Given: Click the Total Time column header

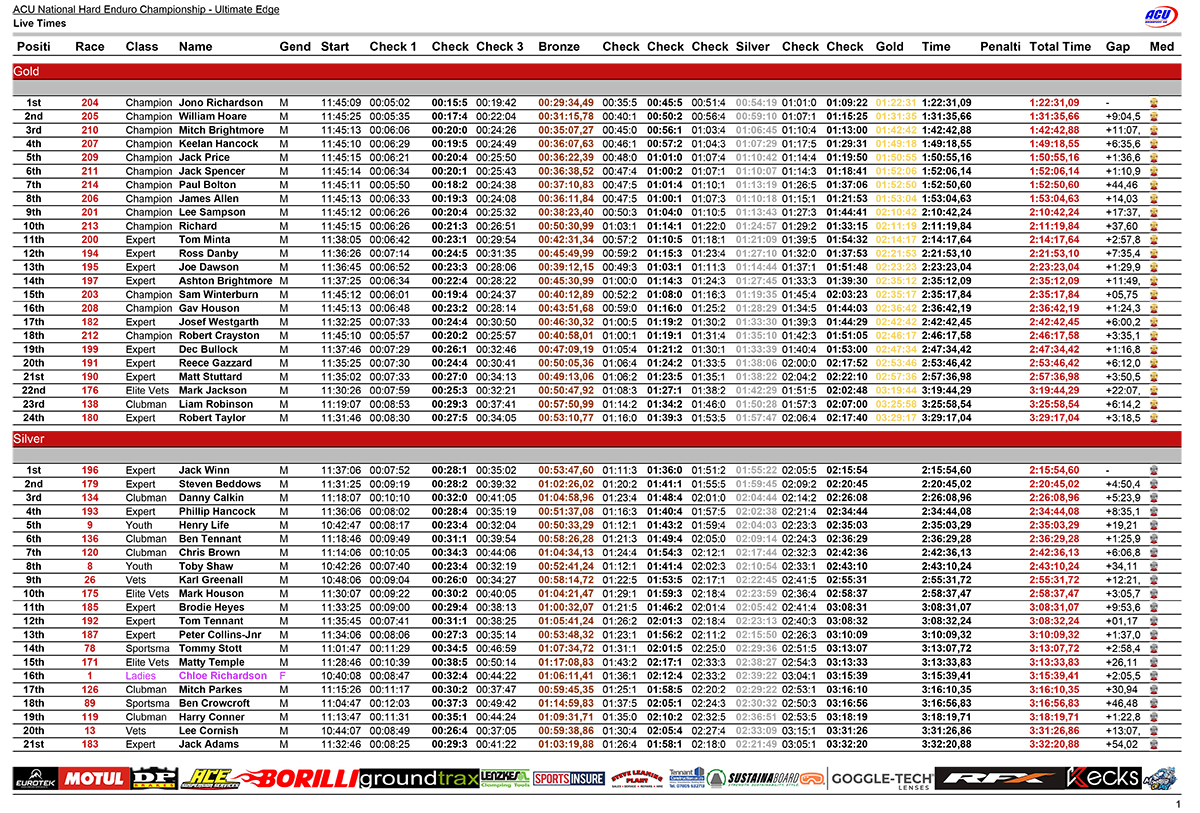Looking at the screenshot, I should click(x=1060, y=47).
